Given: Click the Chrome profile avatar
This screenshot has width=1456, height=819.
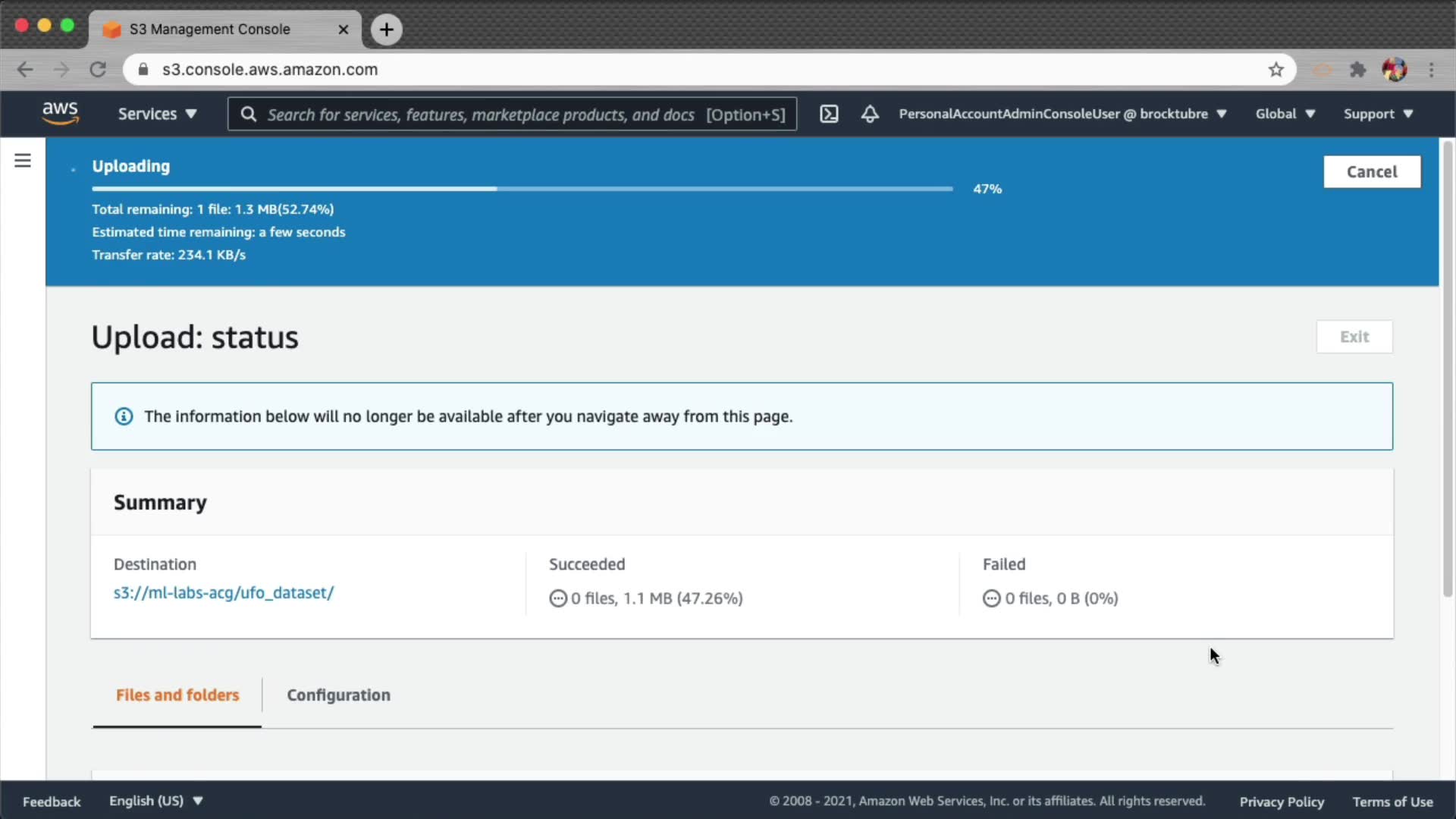Looking at the screenshot, I should (1394, 70).
